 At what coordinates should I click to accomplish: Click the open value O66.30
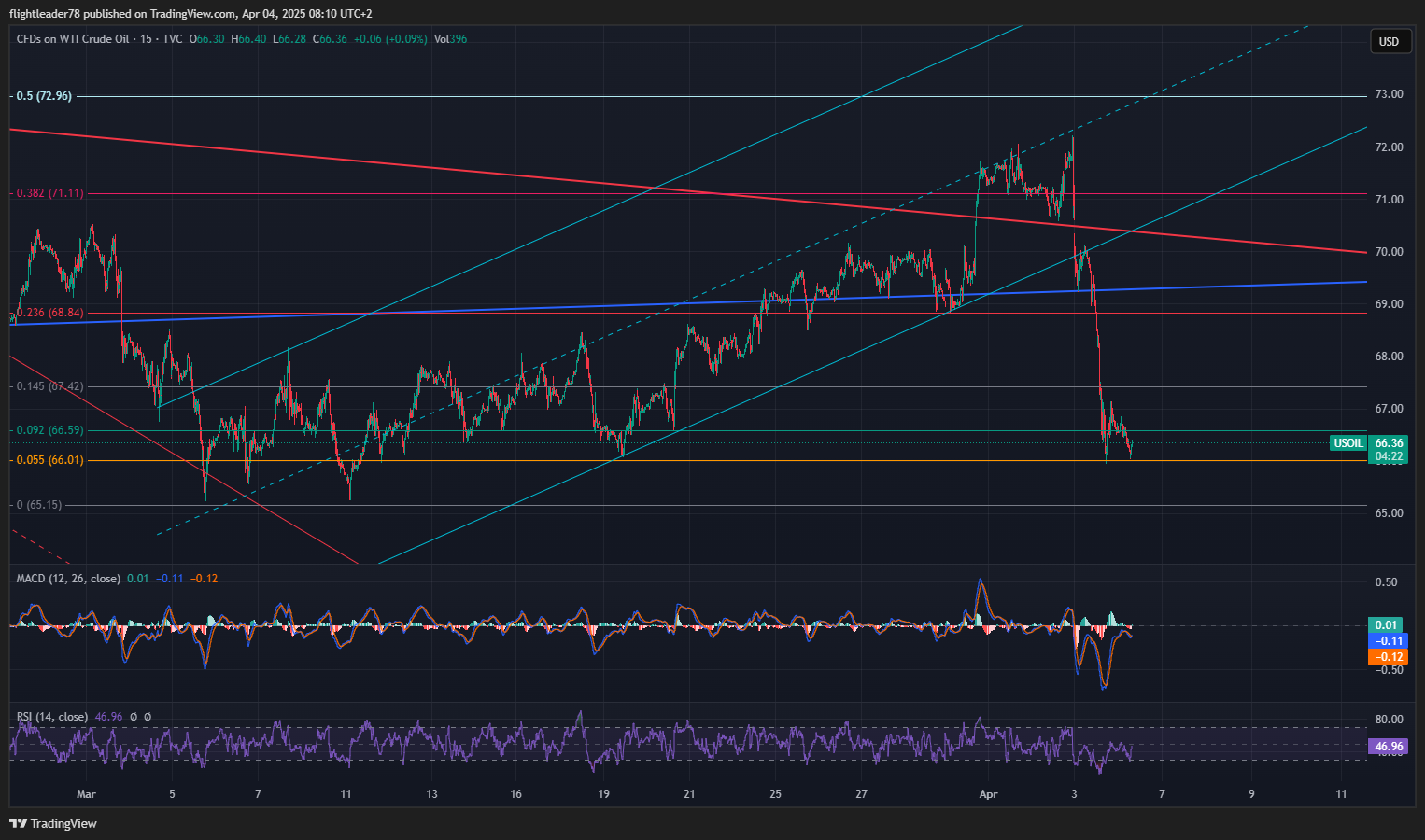point(207,39)
